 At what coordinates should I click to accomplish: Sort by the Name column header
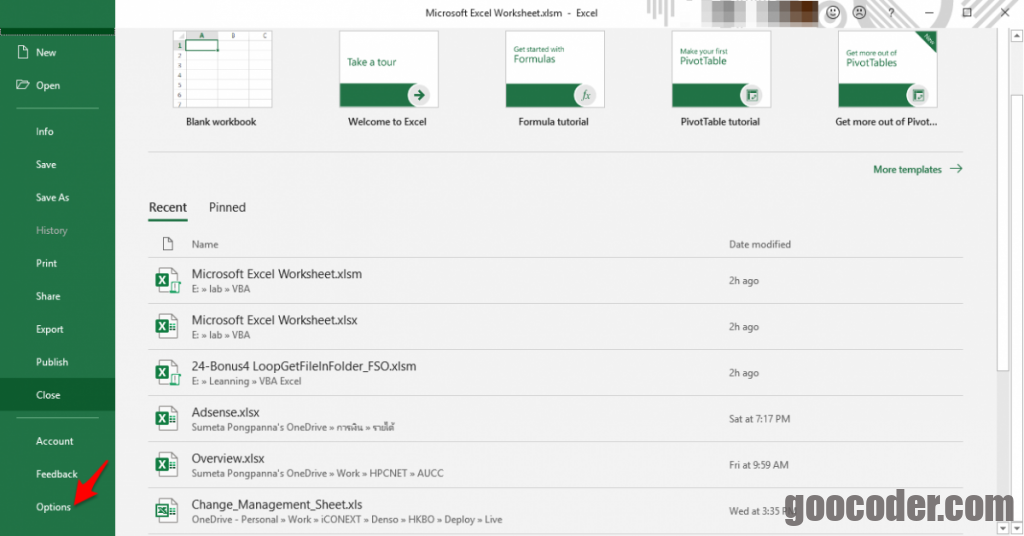(205, 244)
